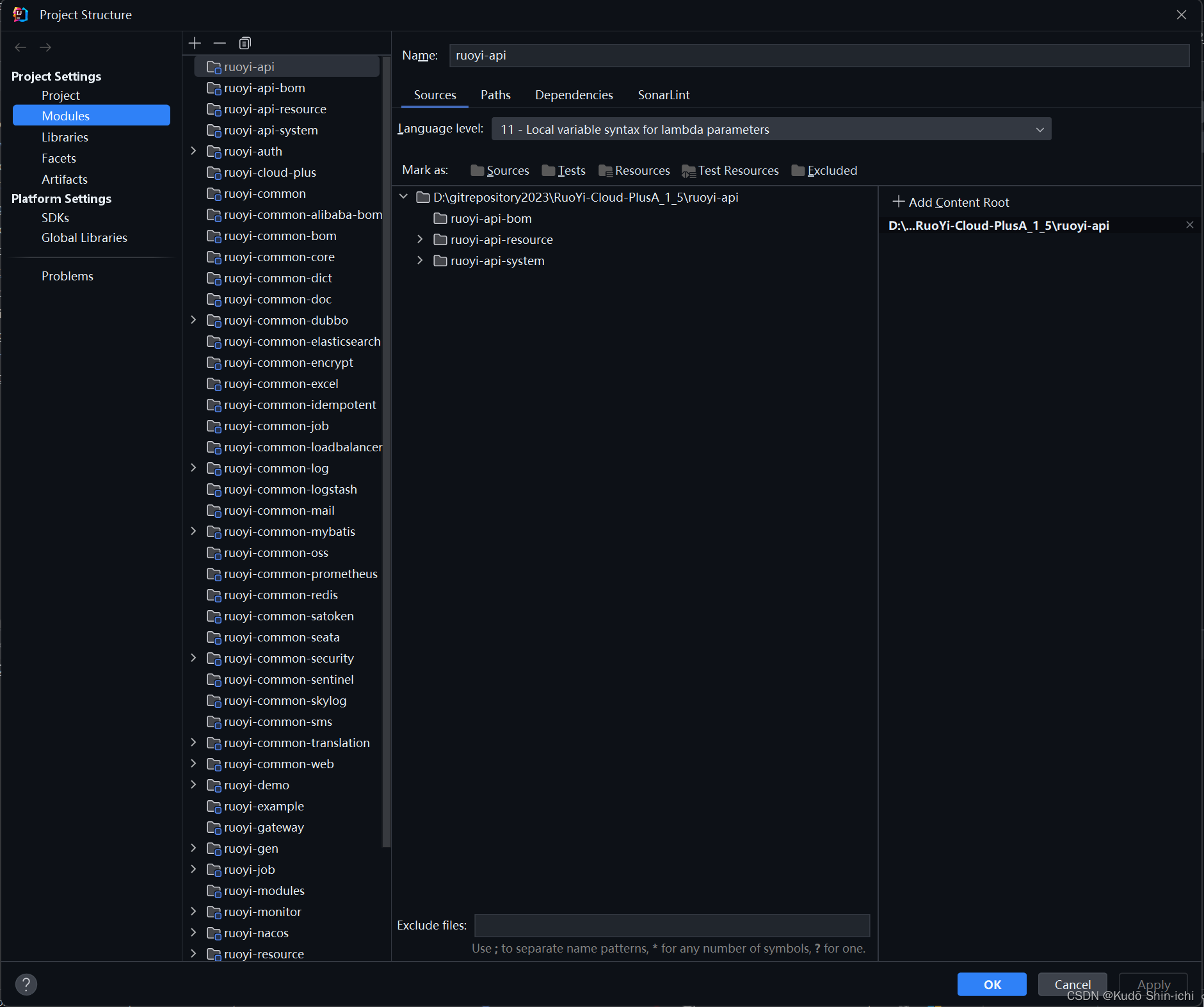Select the ruoyi-common-satoken module

[x=289, y=616]
